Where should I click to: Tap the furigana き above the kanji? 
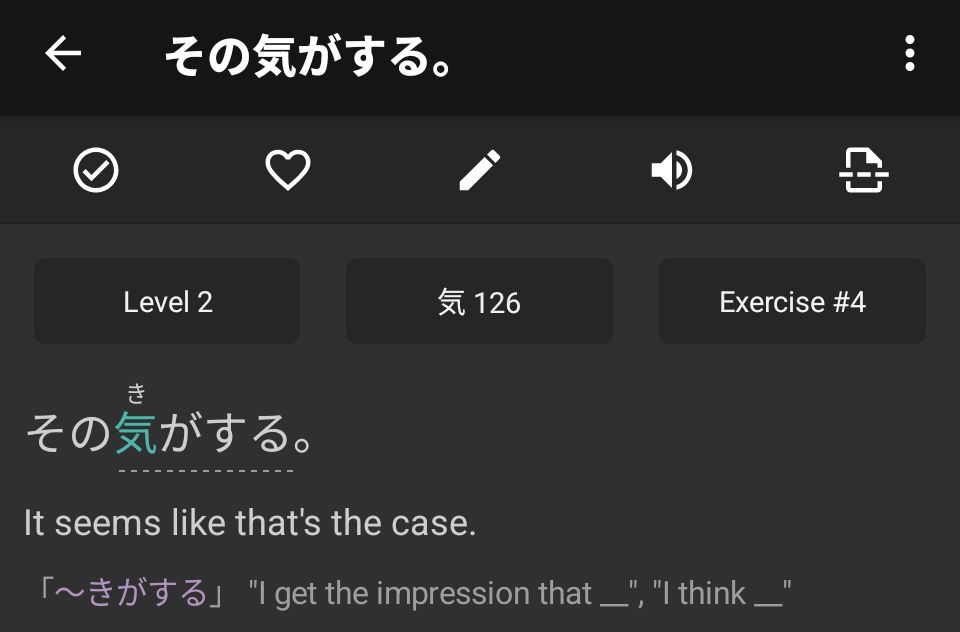pyautogui.click(x=137, y=393)
